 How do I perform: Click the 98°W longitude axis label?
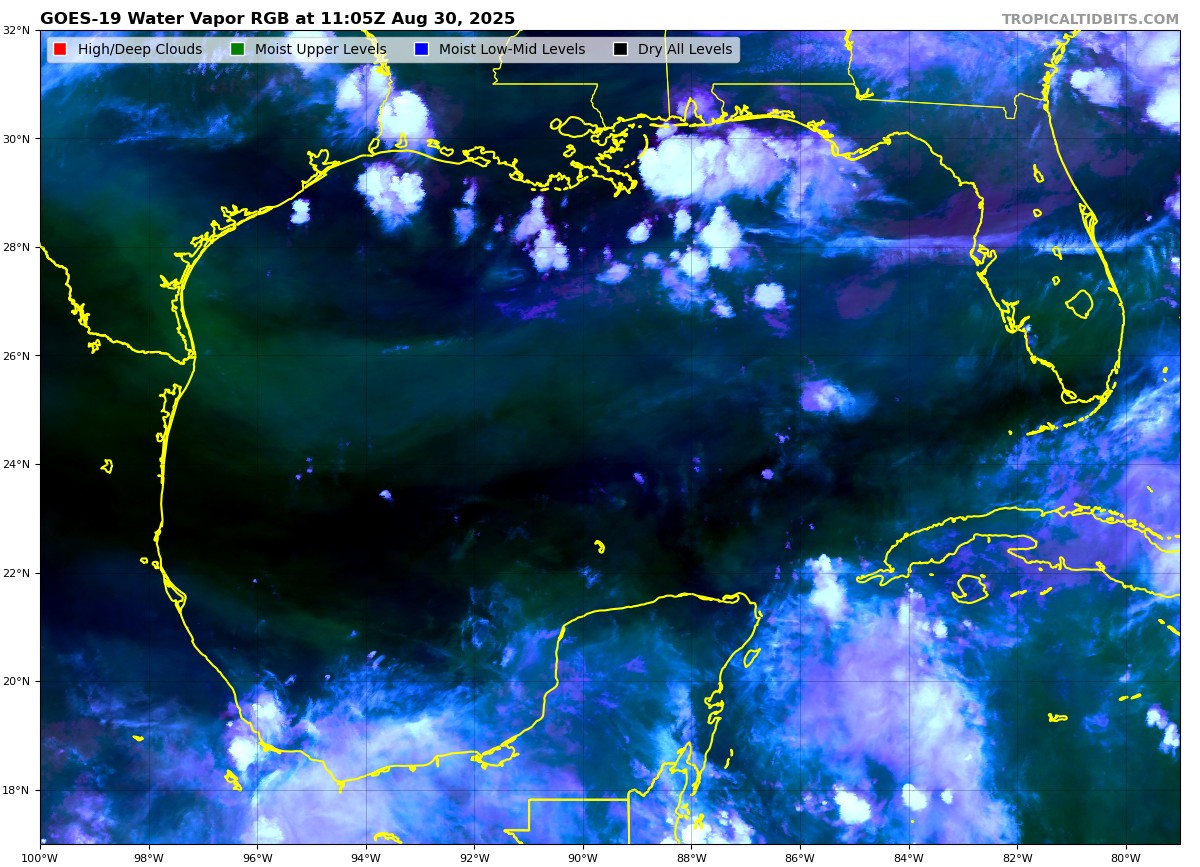pos(148,857)
